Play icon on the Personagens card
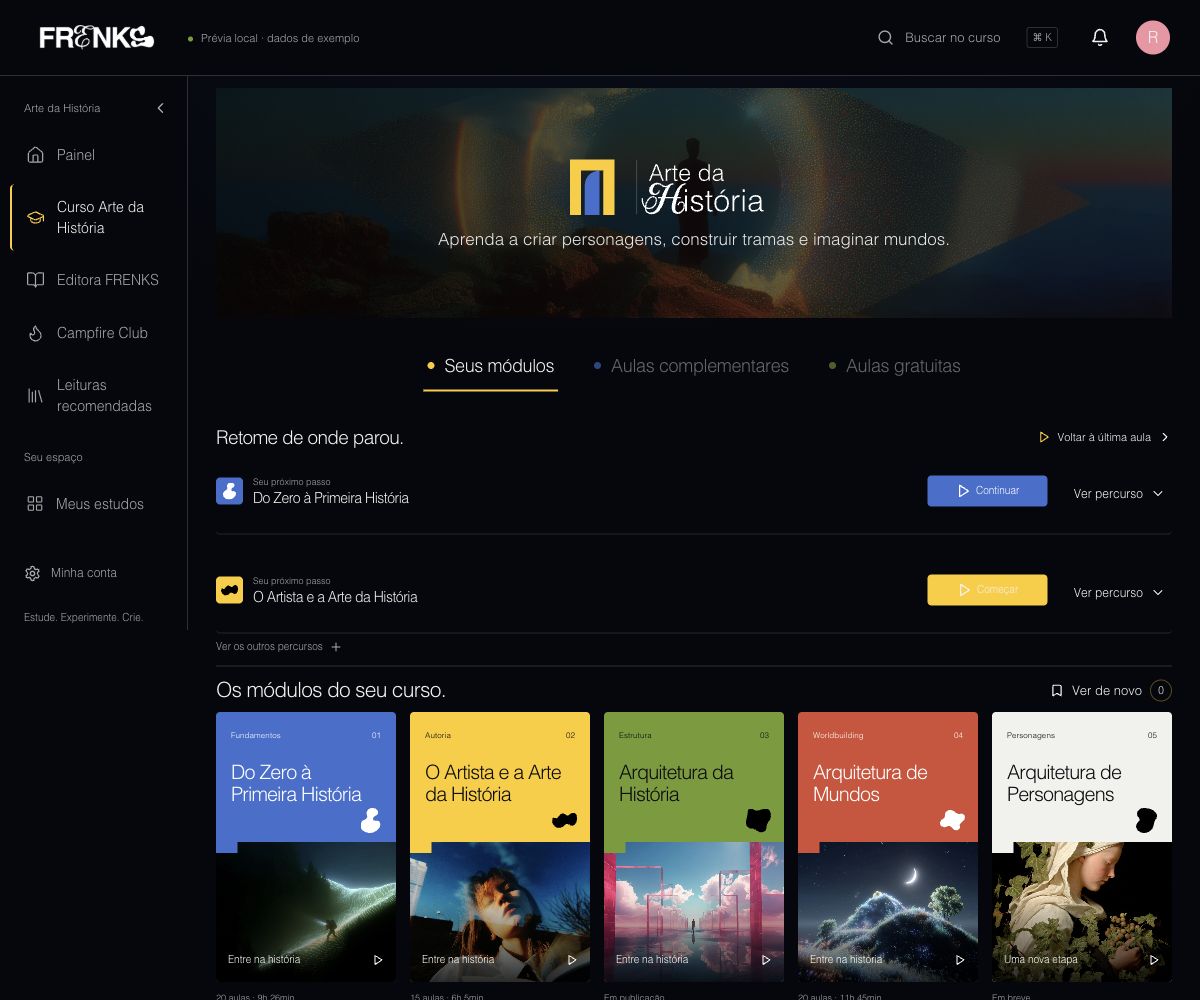The height and width of the screenshot is (1000, 1200). [1154, 960]
